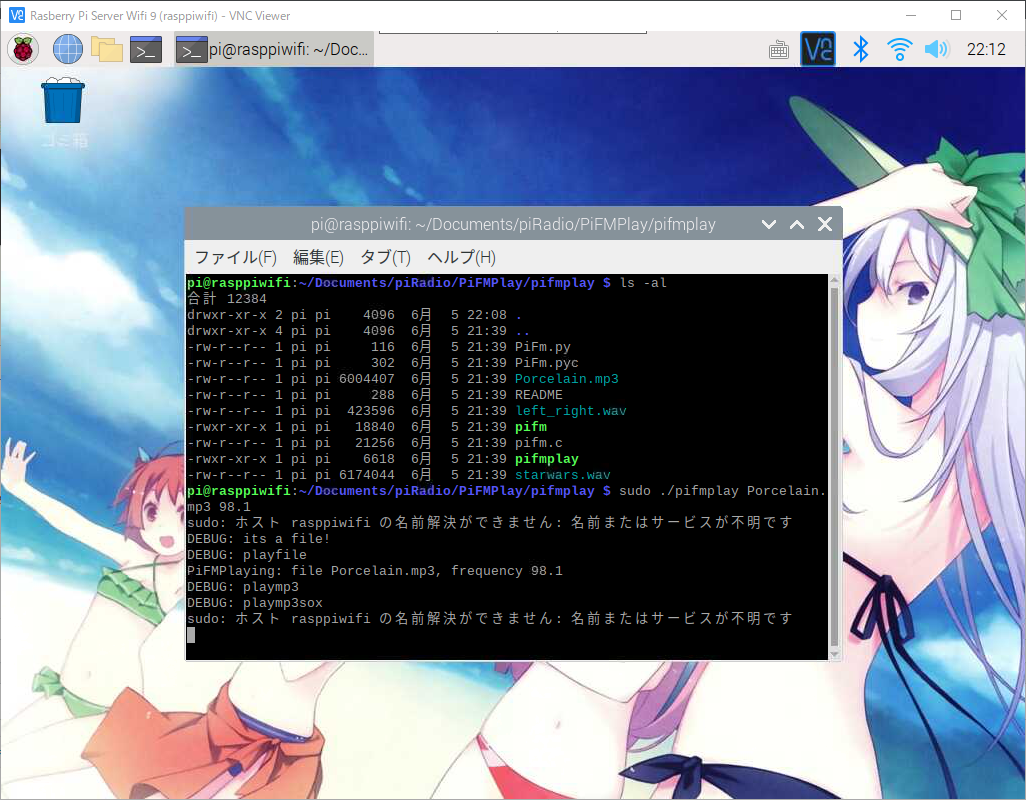Click the 'ls -al' command text
This screenshot has width=1026, height=800.
[643, 283]
